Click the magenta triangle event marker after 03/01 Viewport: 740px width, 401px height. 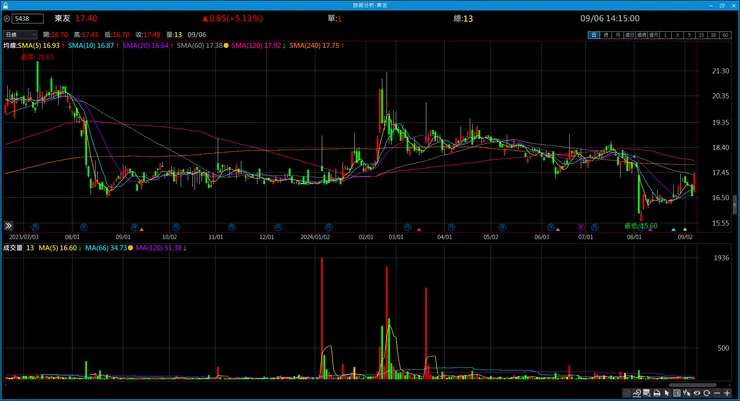[419, 230]
